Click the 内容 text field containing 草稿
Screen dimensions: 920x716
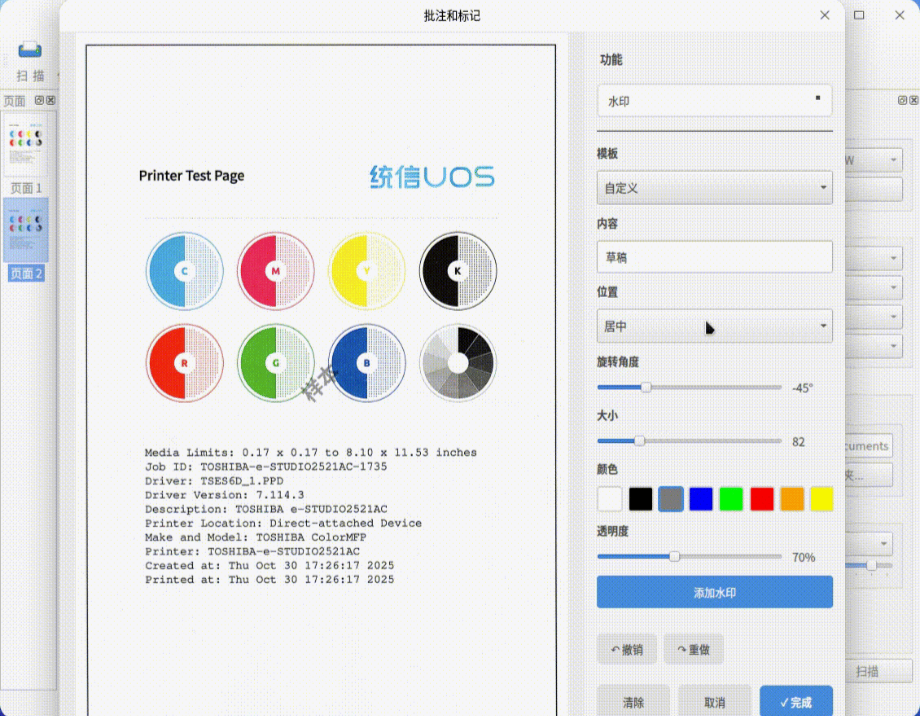point(715,257)
